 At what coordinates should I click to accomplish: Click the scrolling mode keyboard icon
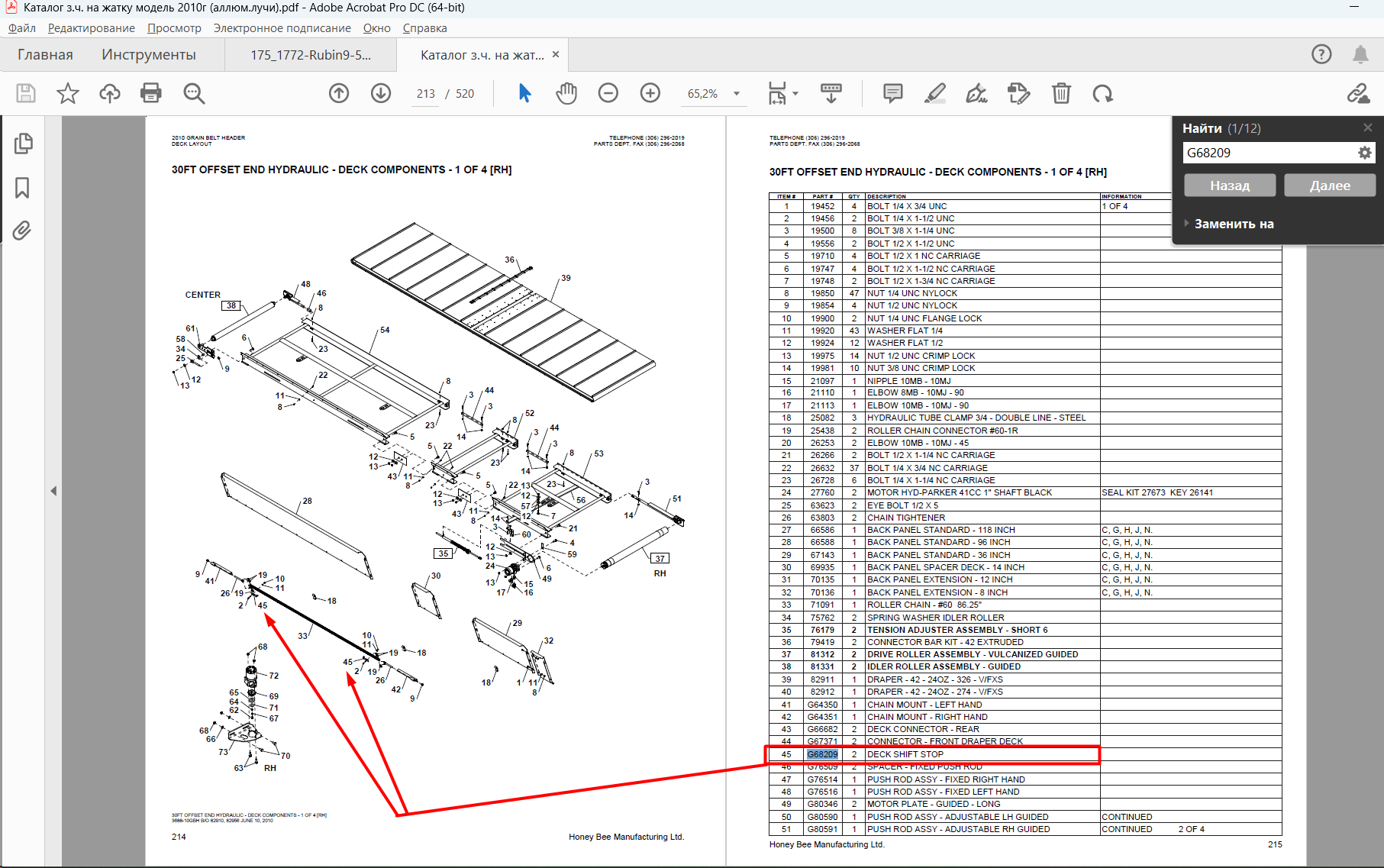[831, 93]
